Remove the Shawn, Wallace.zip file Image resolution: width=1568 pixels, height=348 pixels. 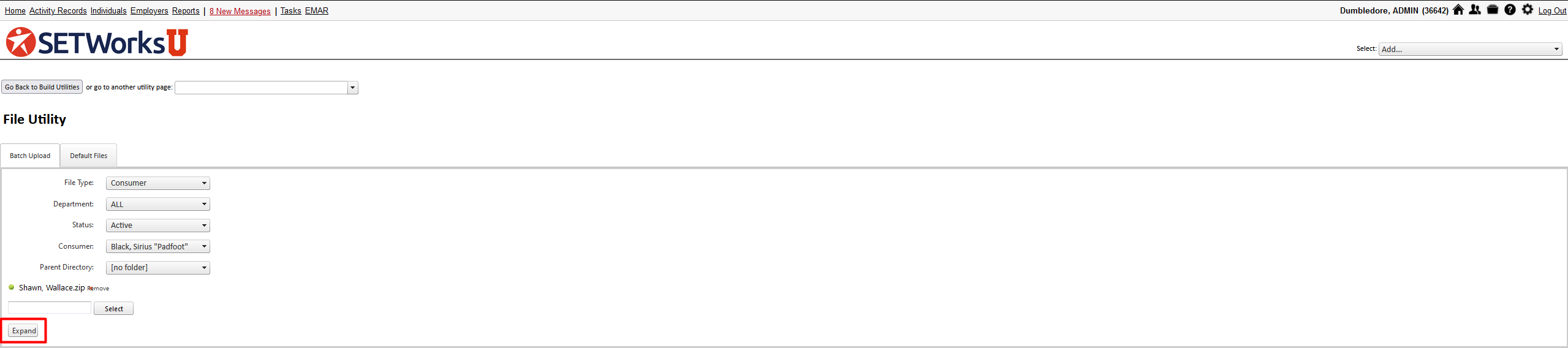coord(98,289)
